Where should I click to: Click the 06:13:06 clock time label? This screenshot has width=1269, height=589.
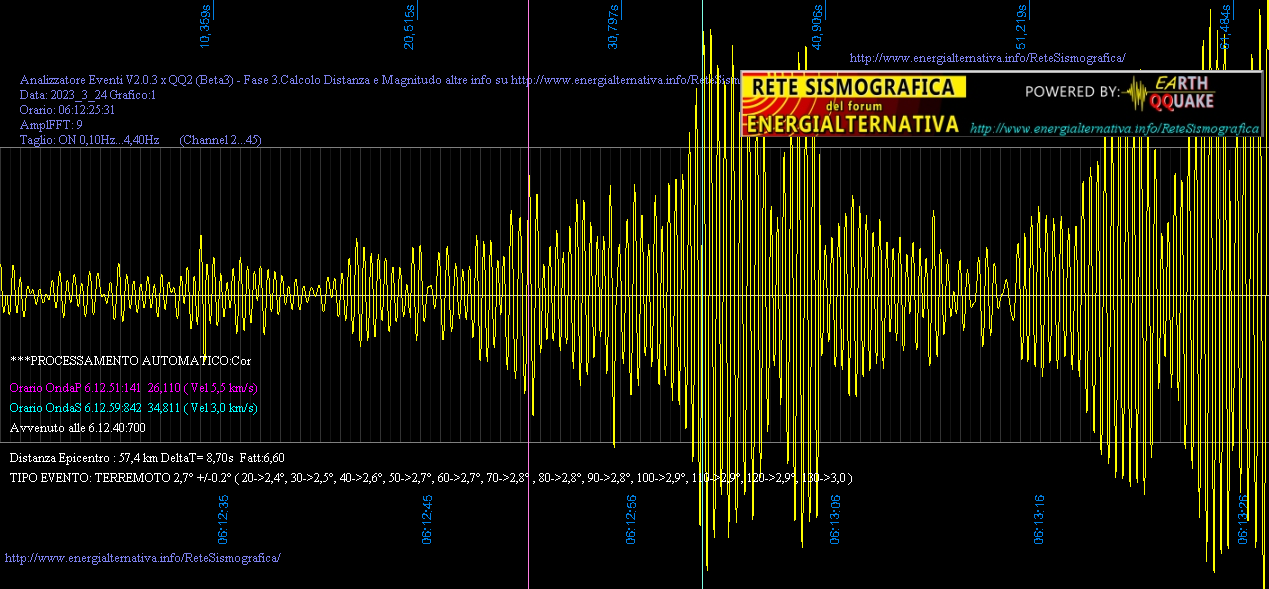[835, 519]
